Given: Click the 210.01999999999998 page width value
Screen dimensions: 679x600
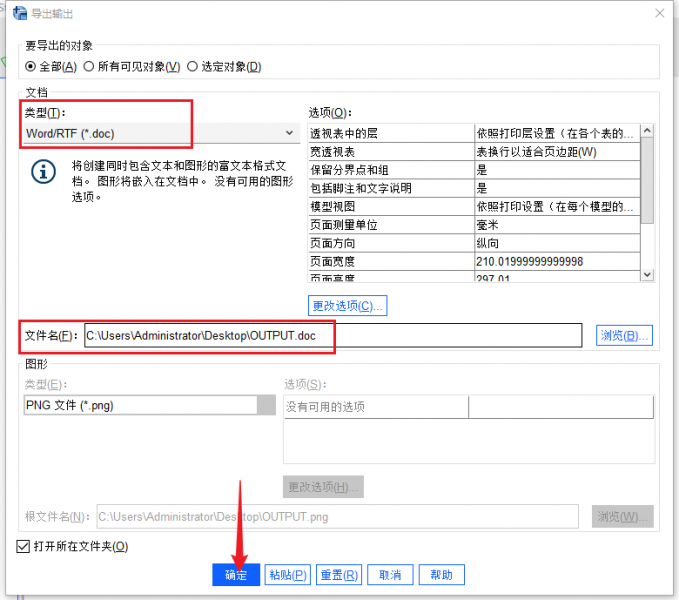Looking at the screenshot, I should pos(530,261).
